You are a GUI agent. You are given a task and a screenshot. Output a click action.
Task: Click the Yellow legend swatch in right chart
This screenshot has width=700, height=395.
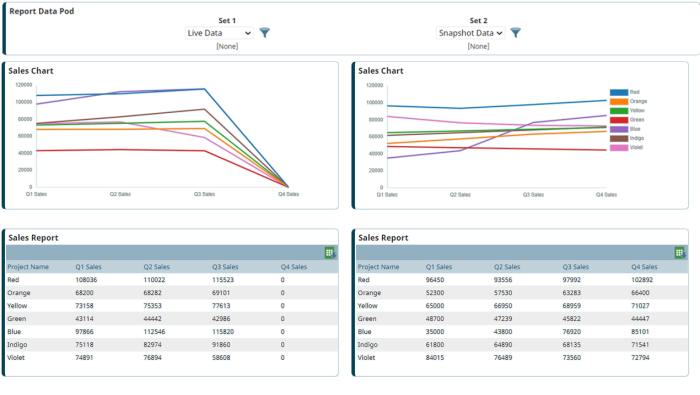(x=619, y=111)
